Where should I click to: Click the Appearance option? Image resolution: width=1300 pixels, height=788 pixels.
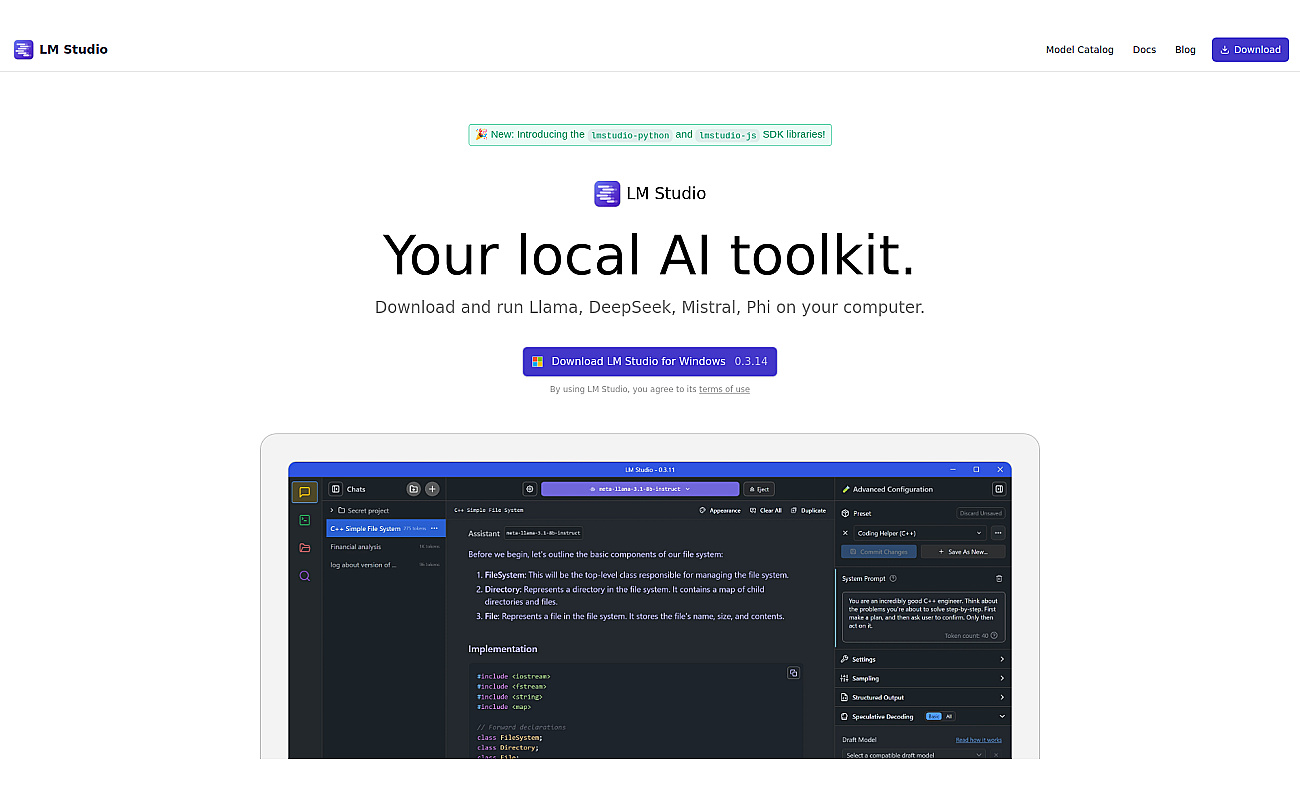[720, 510]
